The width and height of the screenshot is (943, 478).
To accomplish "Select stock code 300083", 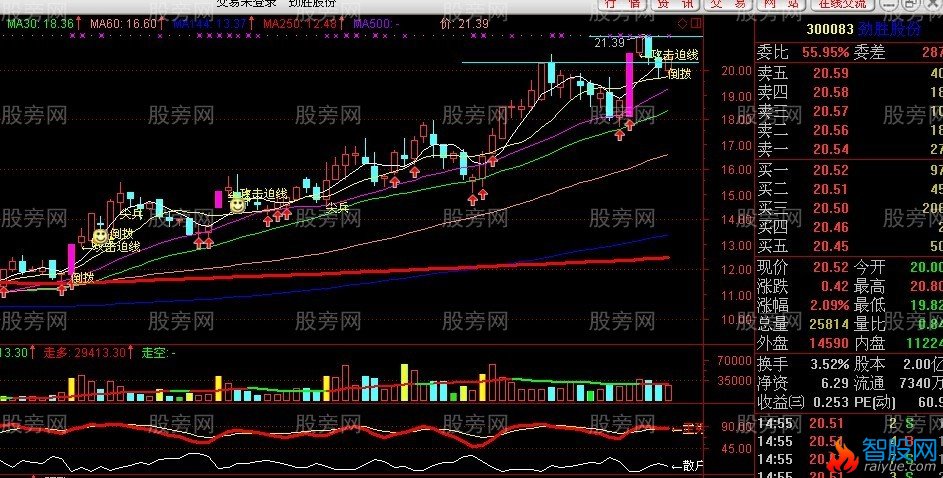I will pyautogui.click(x=829, y=29).
